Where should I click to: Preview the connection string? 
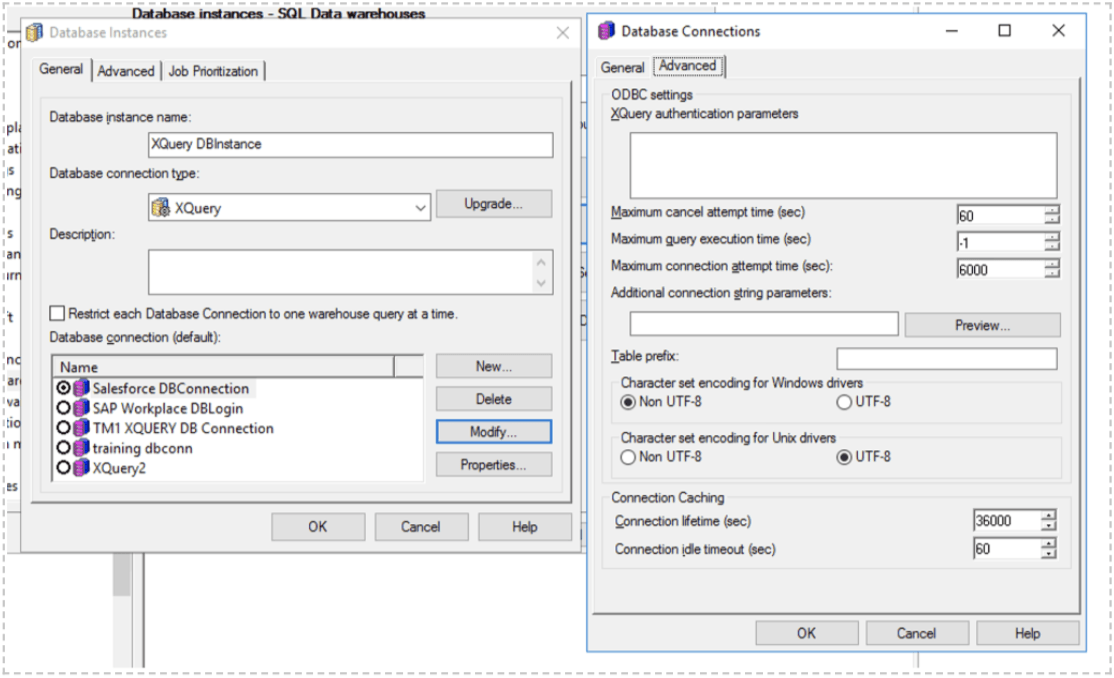point(982,325)
